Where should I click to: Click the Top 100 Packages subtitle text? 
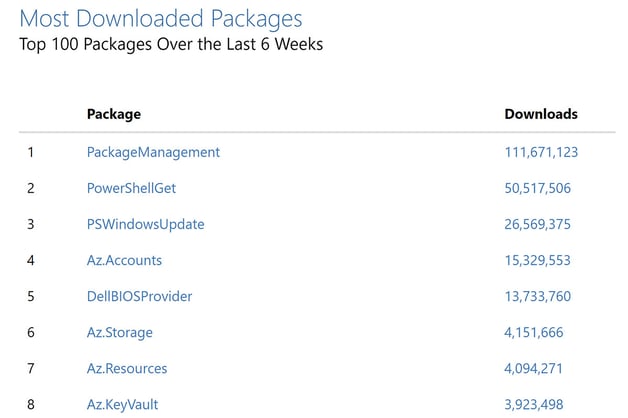pos(171,44)
